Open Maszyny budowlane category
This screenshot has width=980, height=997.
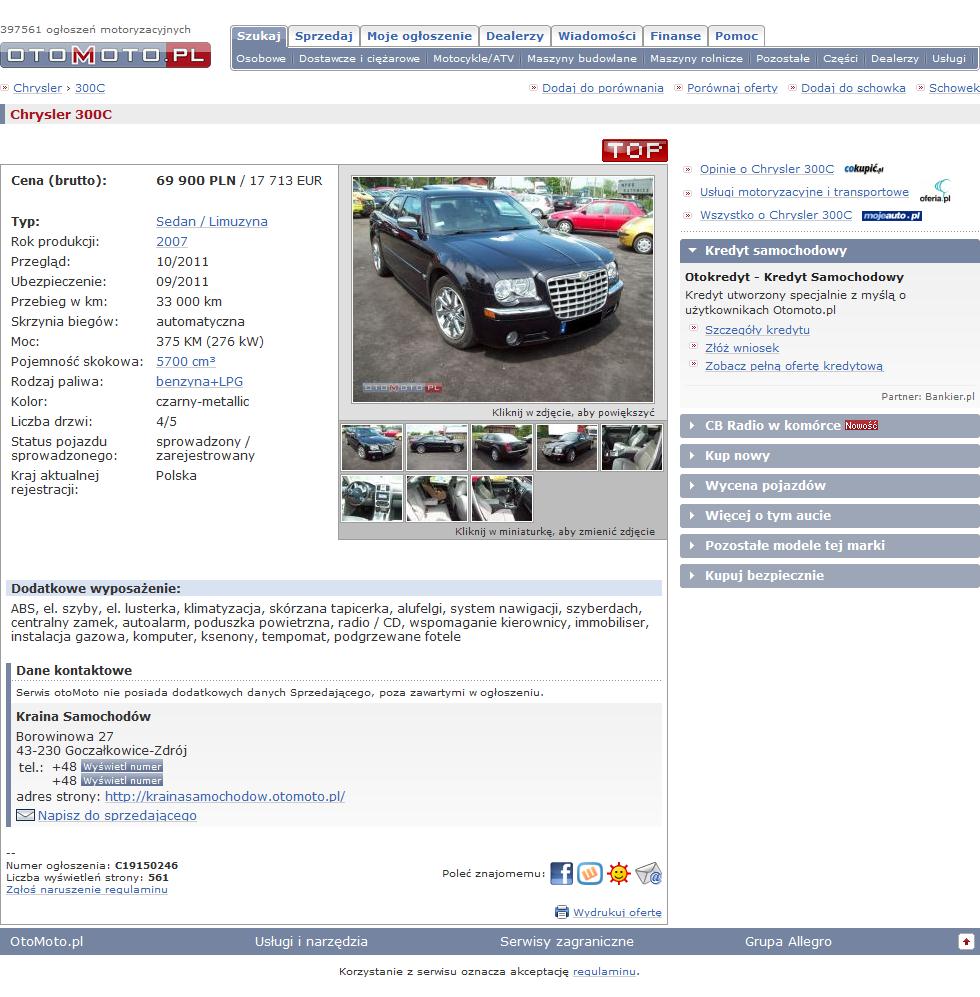coord(581,58)
